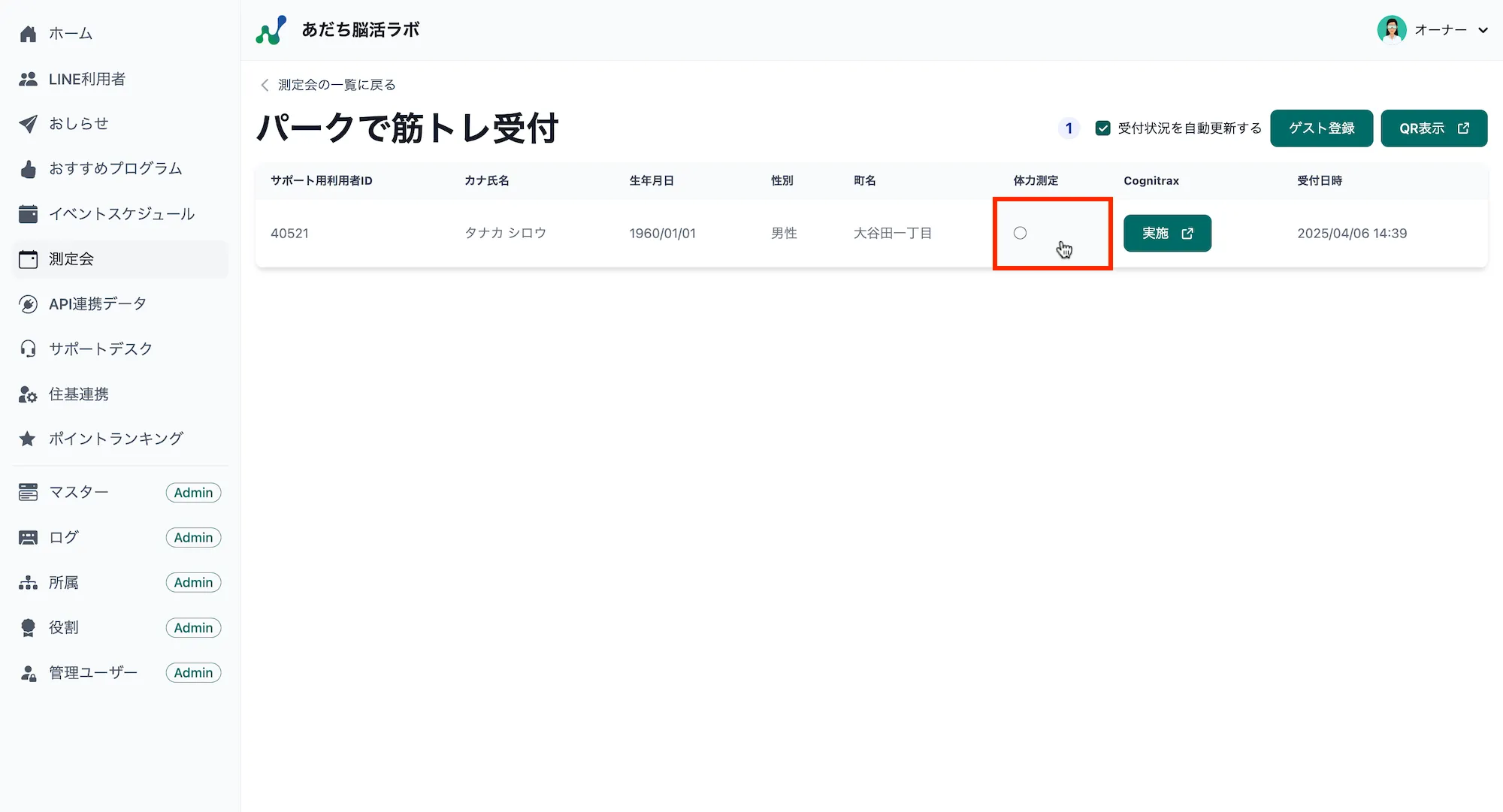Click the API連携データ globe icon
This screenshot has height=812, width=1503.
coord(28,303)
